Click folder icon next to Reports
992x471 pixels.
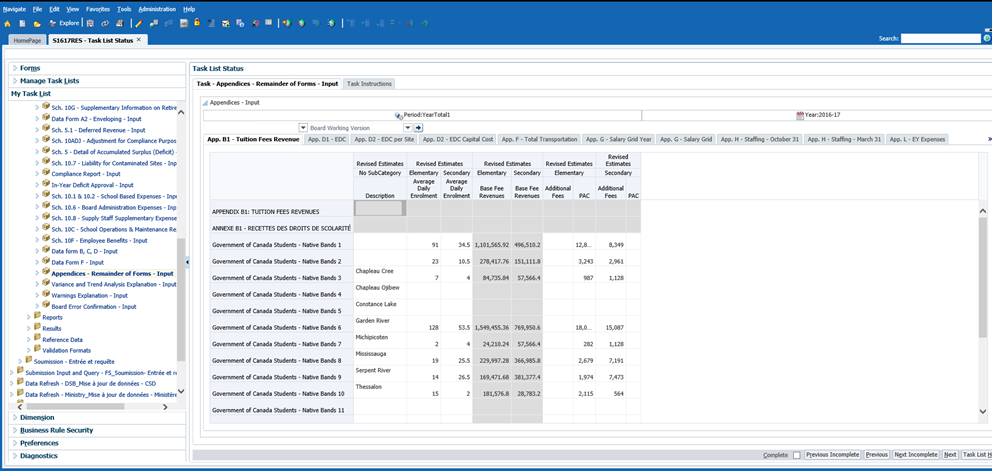pyautogui.click(x=37, y=317)
